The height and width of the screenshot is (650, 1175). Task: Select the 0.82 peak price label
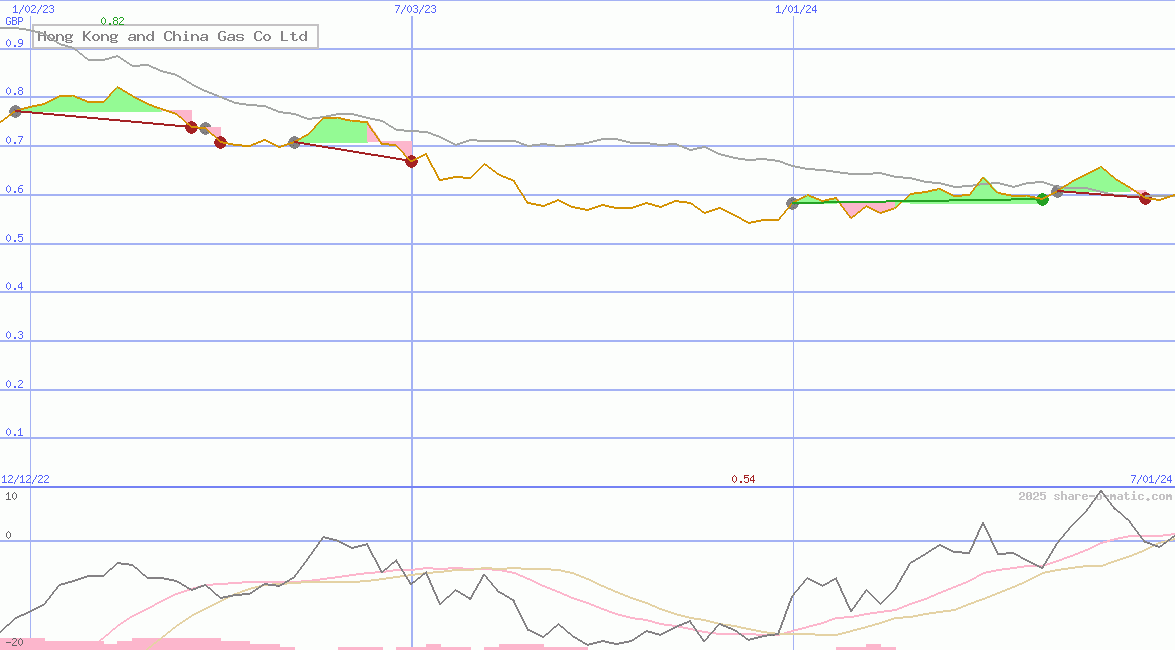pyautogui.click(x=111, y=18)
